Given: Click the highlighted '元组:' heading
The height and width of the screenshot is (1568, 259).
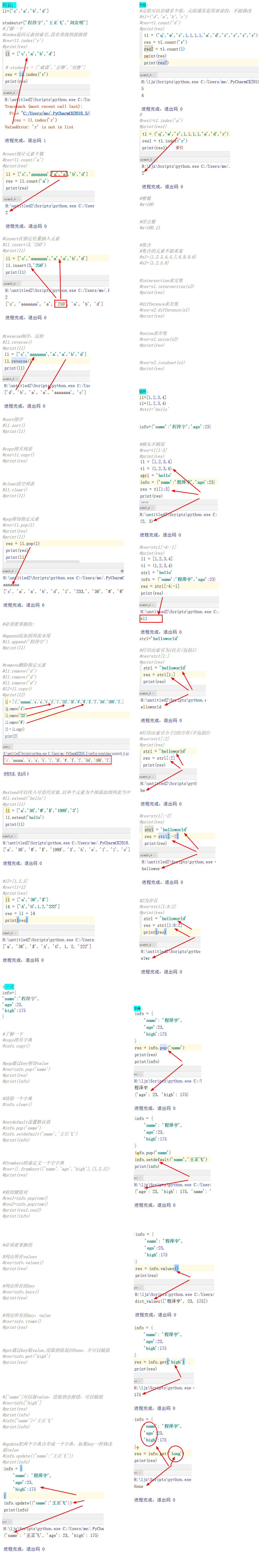Looking at the screenshot, I should click(143, 4).
